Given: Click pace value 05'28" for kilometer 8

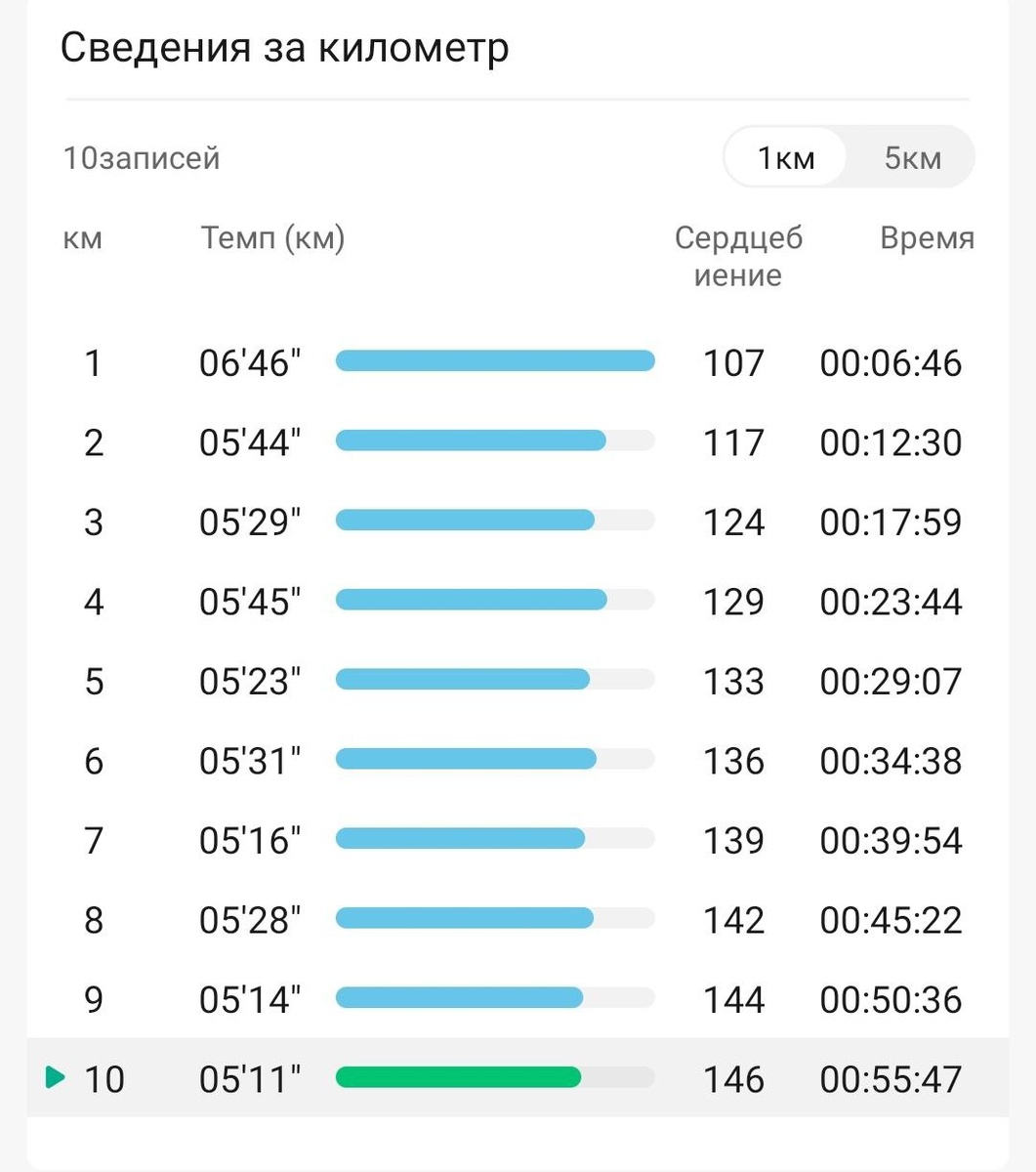Looking at the screenshot, I should [250, 920].
